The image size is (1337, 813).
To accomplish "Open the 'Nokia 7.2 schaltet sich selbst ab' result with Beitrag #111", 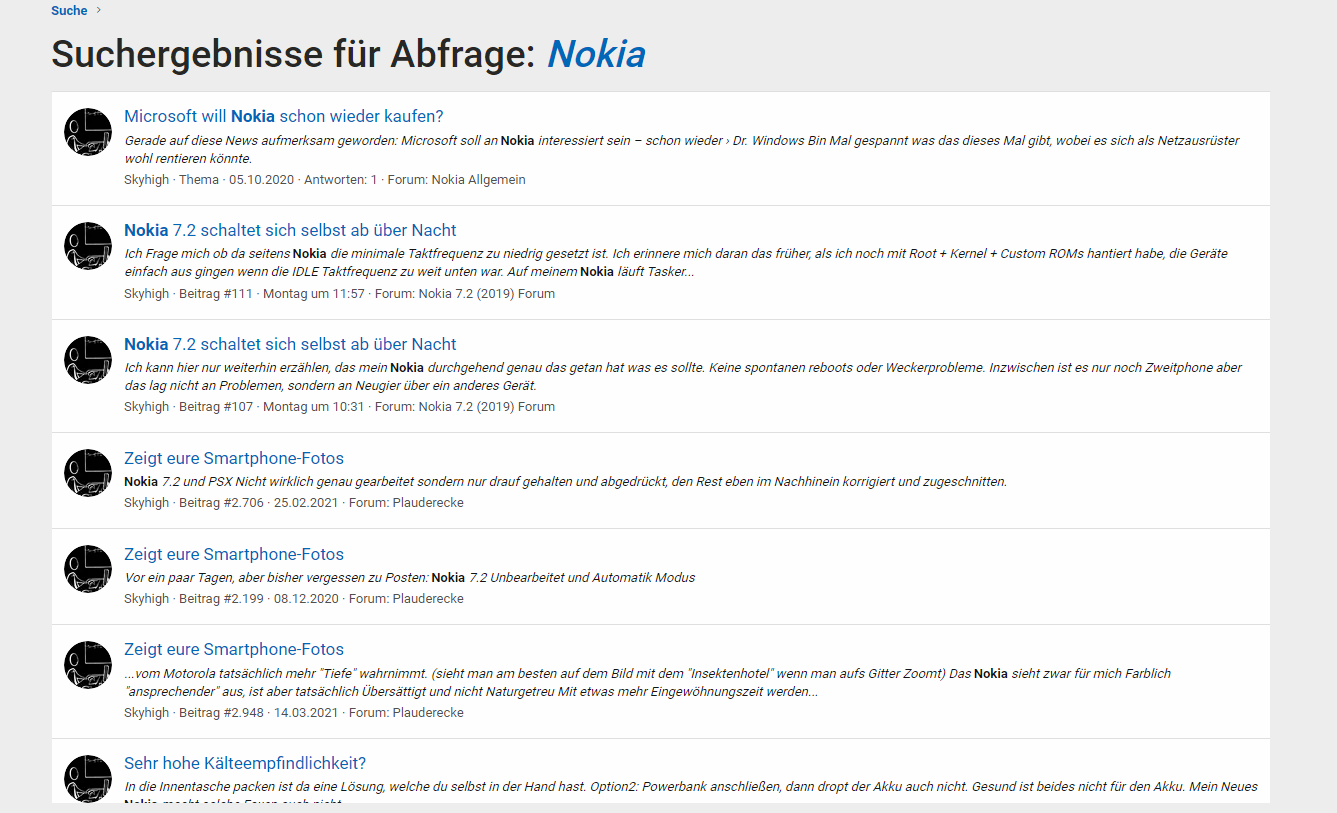I will 290,230.
